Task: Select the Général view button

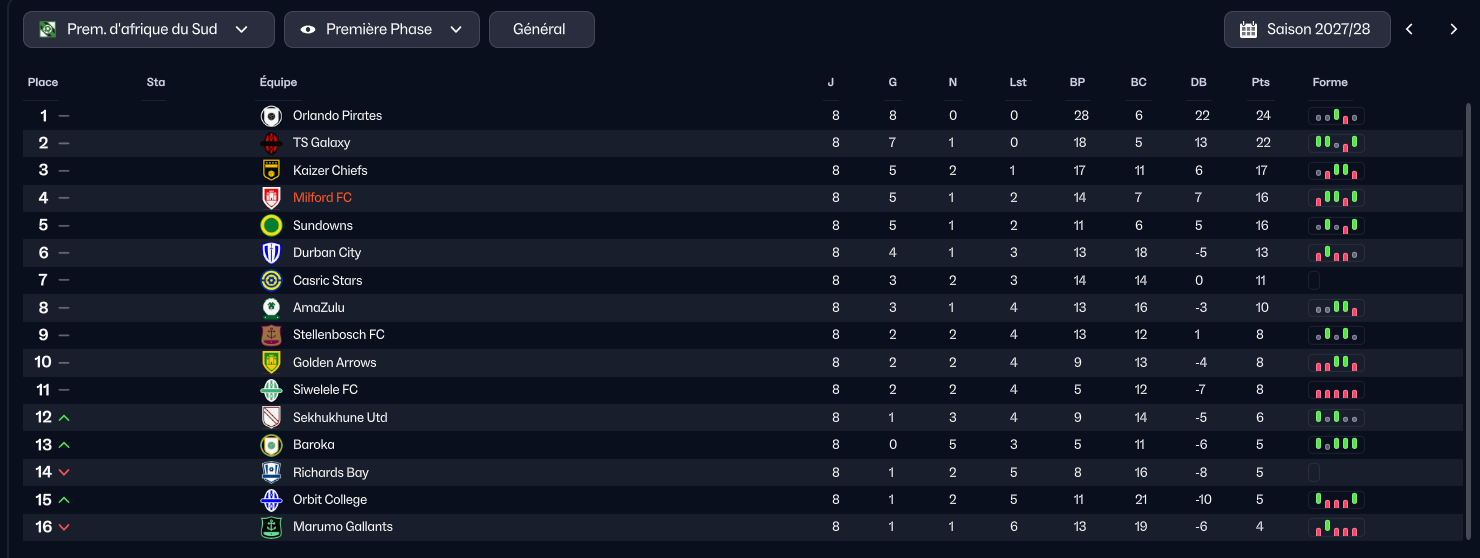Action: pyautogui.click(x=542, y=30)
